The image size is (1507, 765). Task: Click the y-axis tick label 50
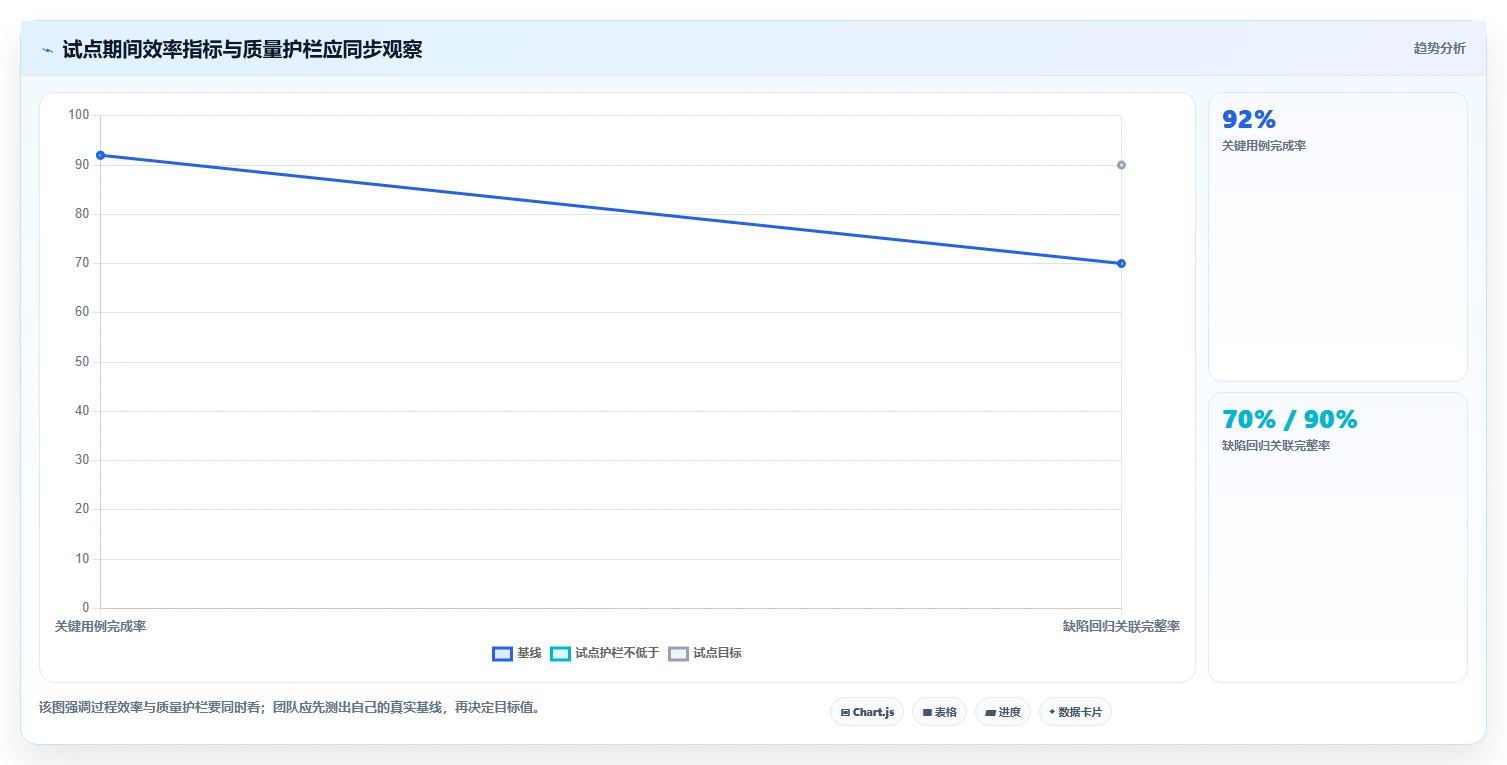click(x=82, y=362)
